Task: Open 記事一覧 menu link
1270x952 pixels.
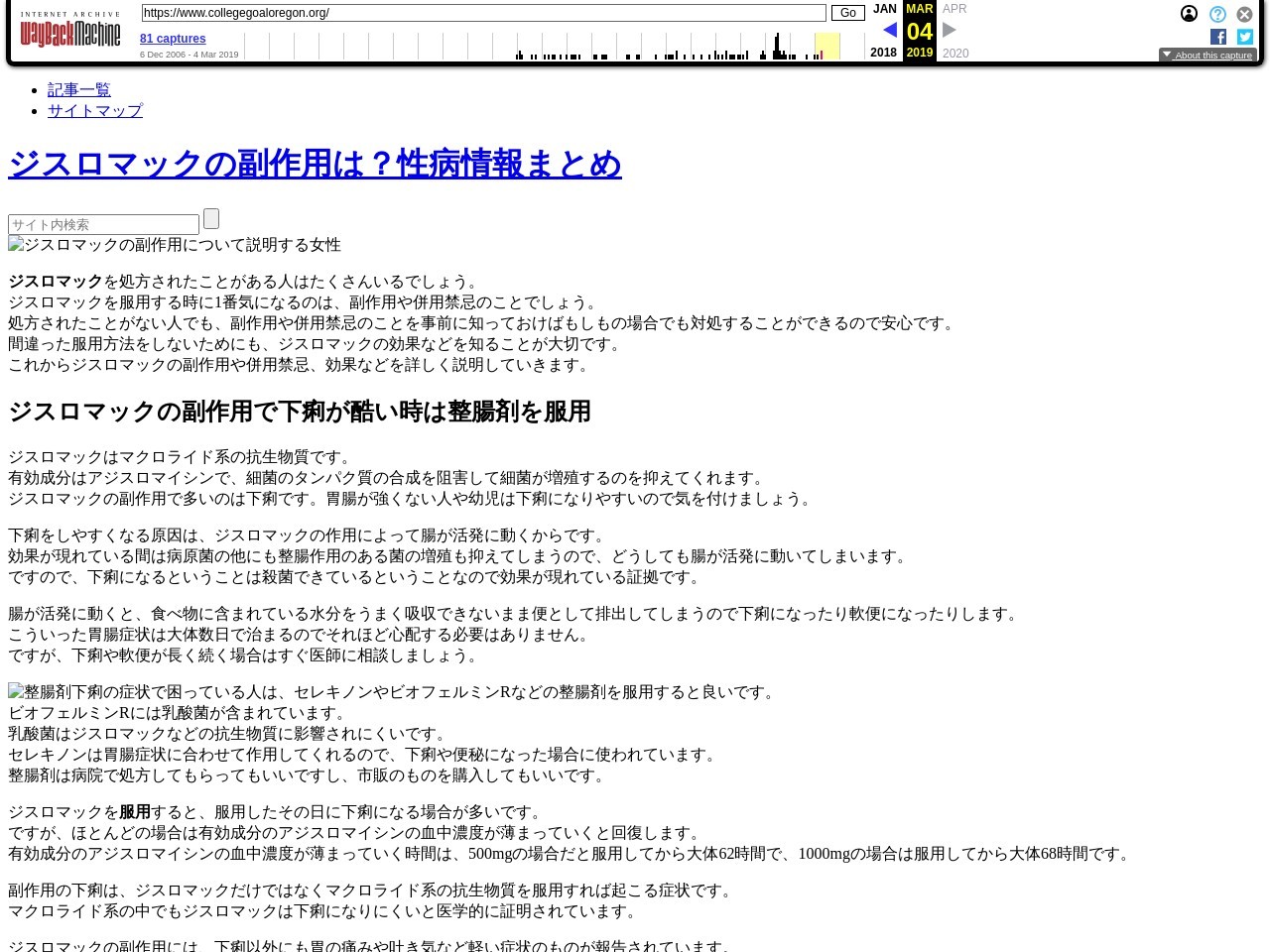Action: click(79, 90)
